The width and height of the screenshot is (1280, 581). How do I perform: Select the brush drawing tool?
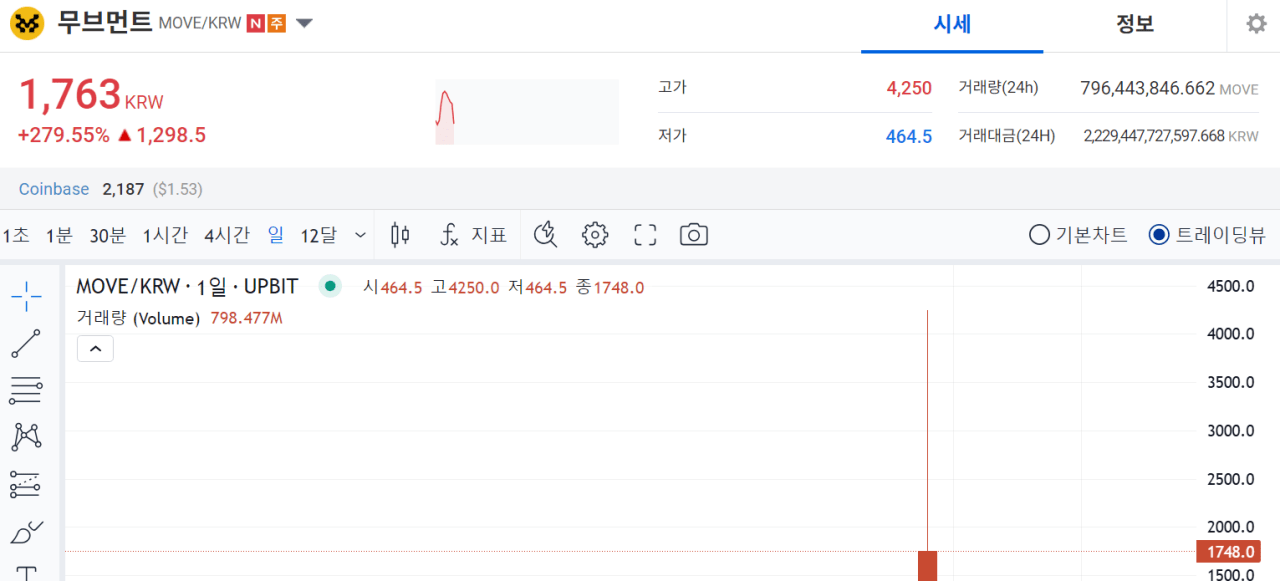[26, 531]
